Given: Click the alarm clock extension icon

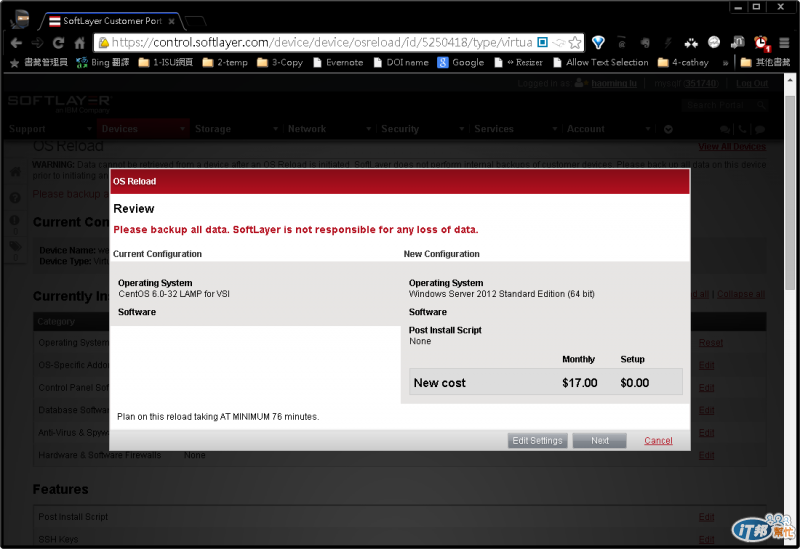Looking at the screenshot, I should tap(762, 43).
